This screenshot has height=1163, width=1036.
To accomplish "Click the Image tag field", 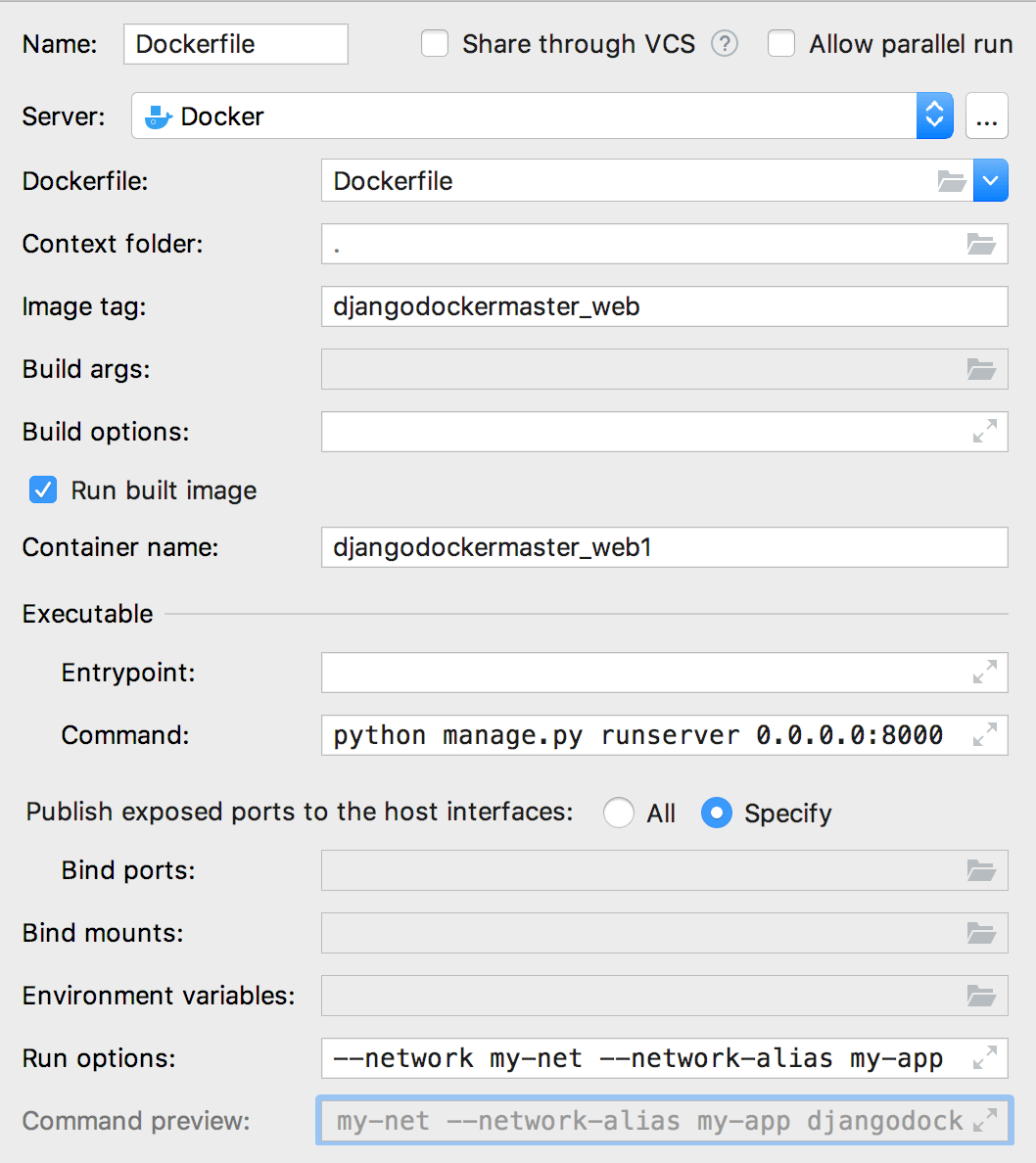I will point(664,306).
